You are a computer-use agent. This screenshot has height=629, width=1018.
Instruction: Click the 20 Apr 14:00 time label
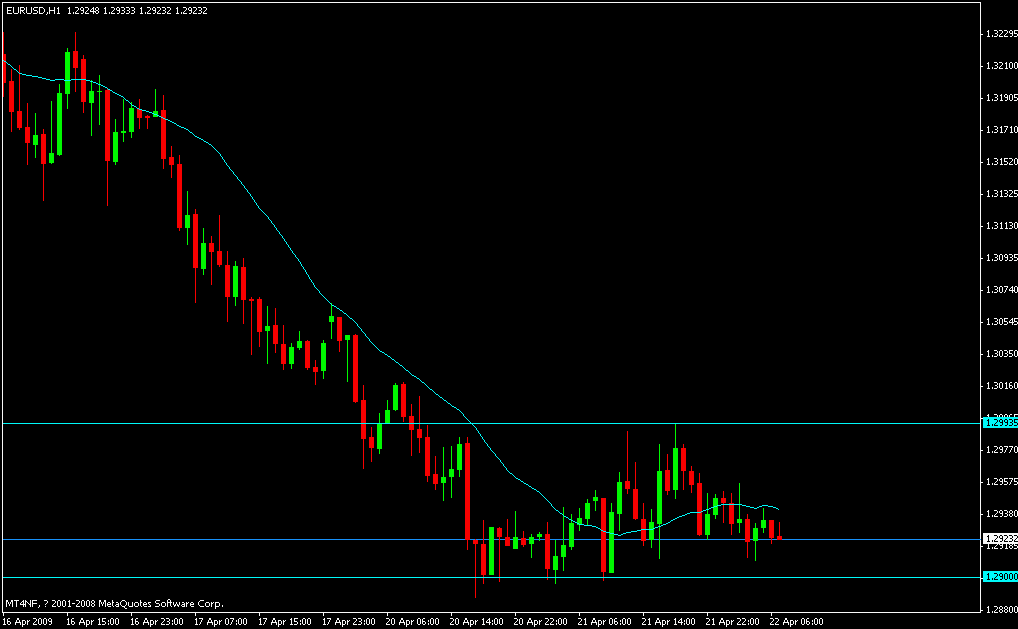[477, 622]
